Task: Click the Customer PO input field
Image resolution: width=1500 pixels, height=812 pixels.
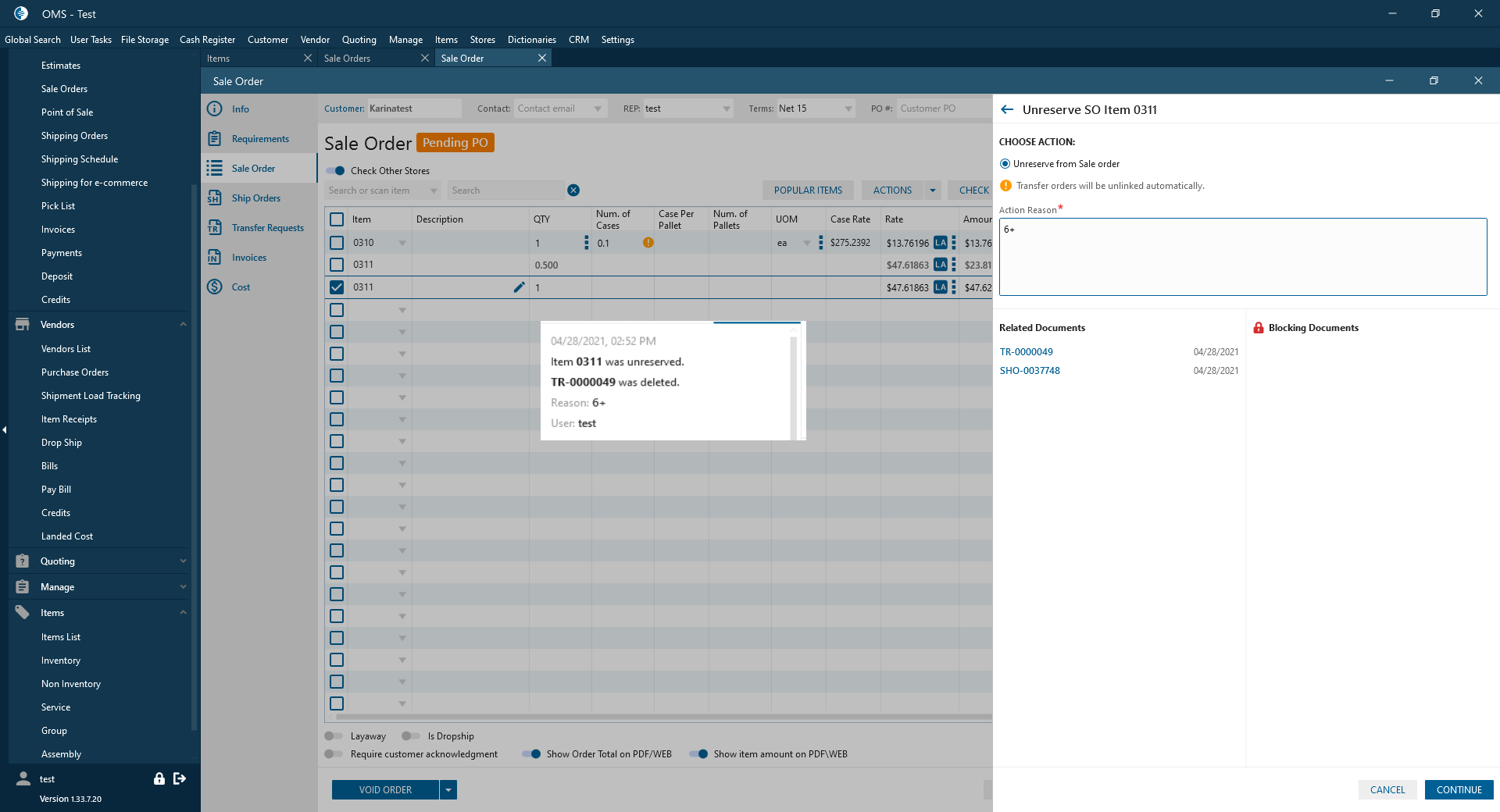Action: 944,109
